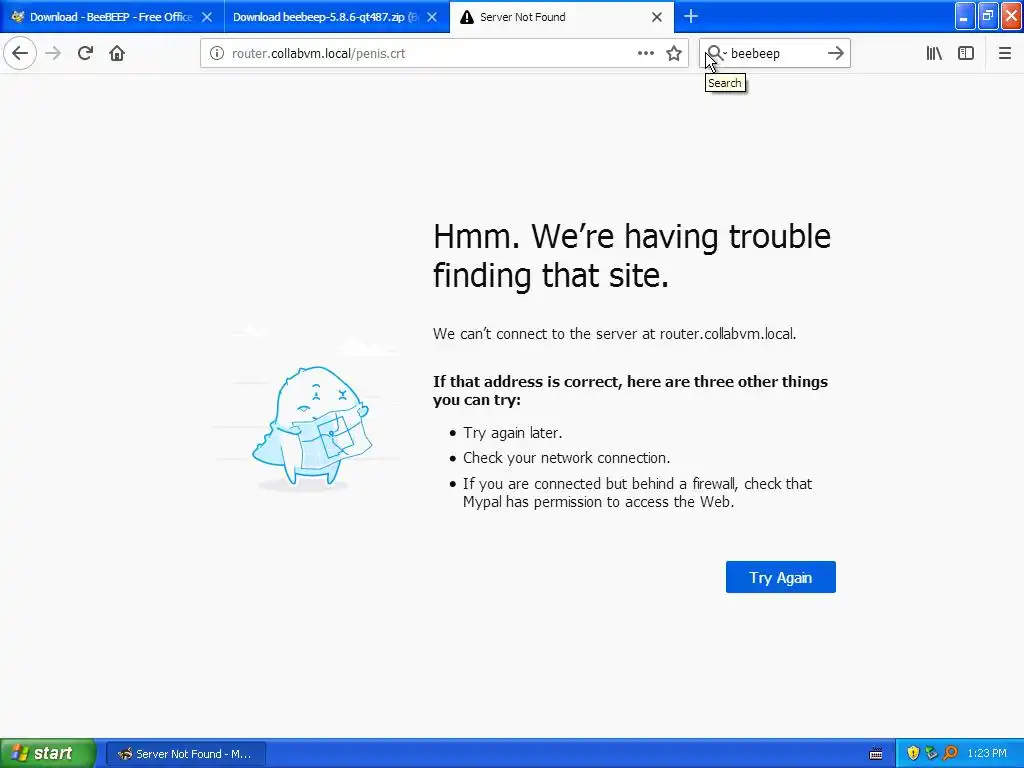The height and width of the screenshot is (768, 1024).
Task: Click "Check your network connection." bullet
Action: [x=566, y=458]
